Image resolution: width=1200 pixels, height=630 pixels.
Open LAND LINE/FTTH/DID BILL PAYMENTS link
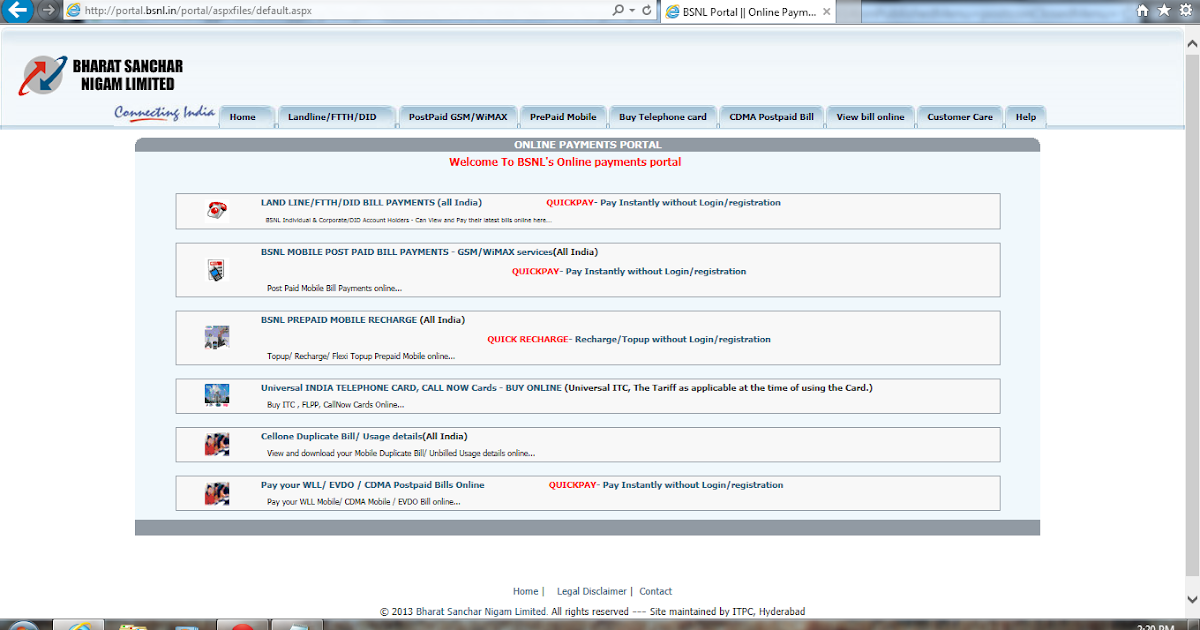coord(371,202)
